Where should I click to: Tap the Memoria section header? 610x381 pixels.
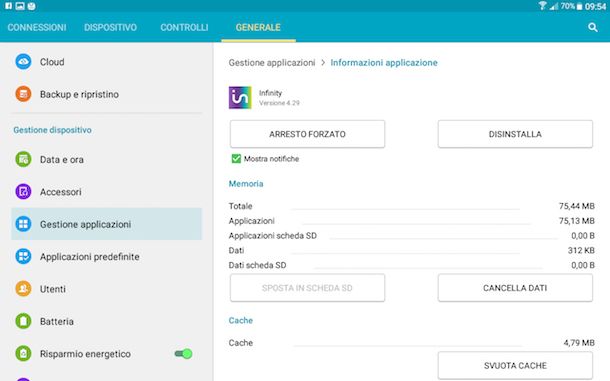pyautogui.click(x=246, y=184)
